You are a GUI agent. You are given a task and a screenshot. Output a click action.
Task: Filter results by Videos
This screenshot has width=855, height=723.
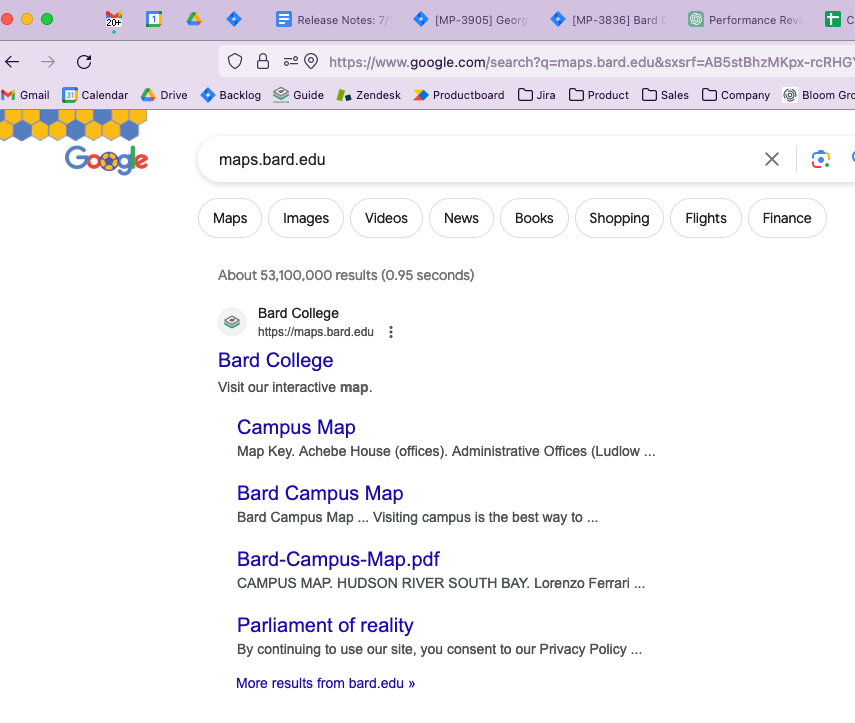pyautogui.click(x=386, y=218)
